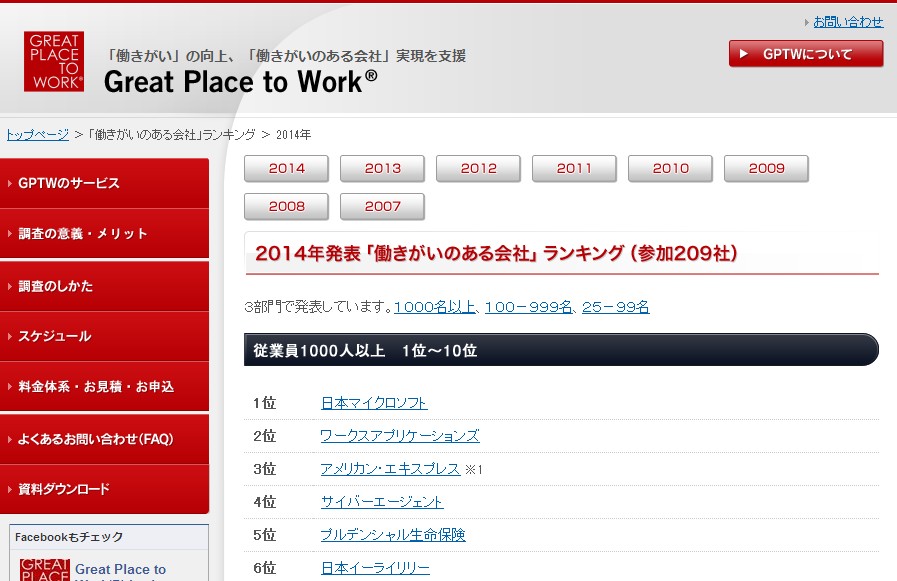The image size is (897, 581).
Task: Click the Great Place to Facebook page link
Action: [x=120, y=569]
